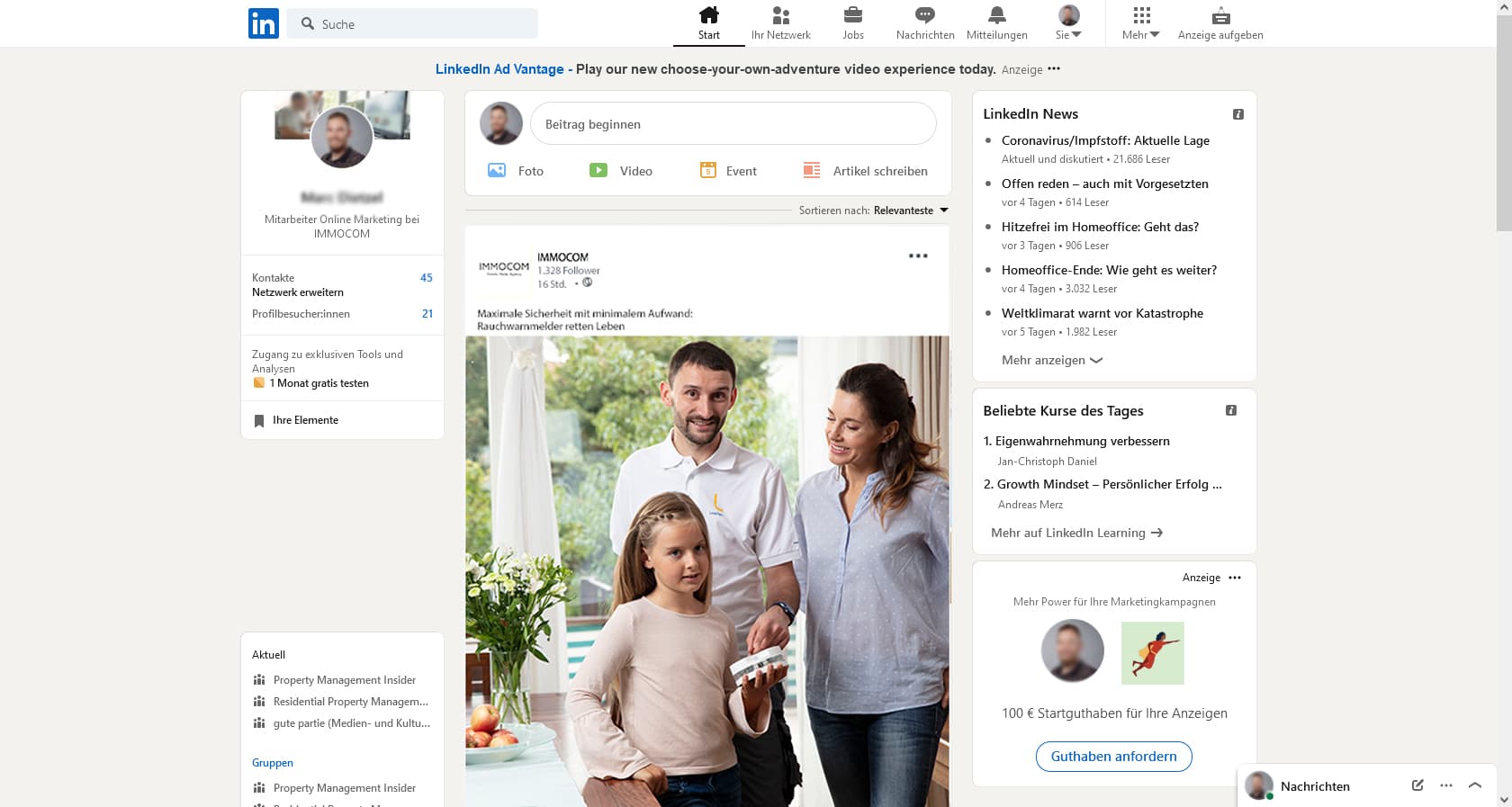Go to the Start feed tab
Viewport: 1512px width, 807px height.
pos(709,23)
